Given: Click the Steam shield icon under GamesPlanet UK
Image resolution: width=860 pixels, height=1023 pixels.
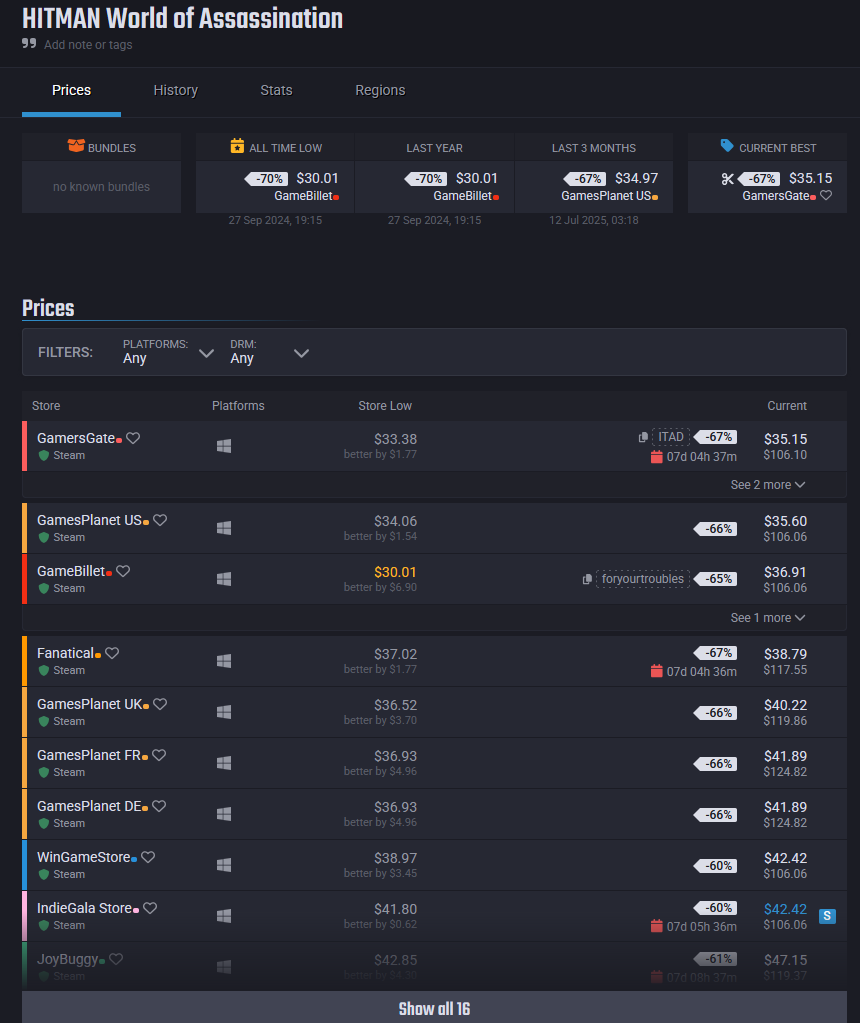Looking at the screenshot, I should coord(44,721).
